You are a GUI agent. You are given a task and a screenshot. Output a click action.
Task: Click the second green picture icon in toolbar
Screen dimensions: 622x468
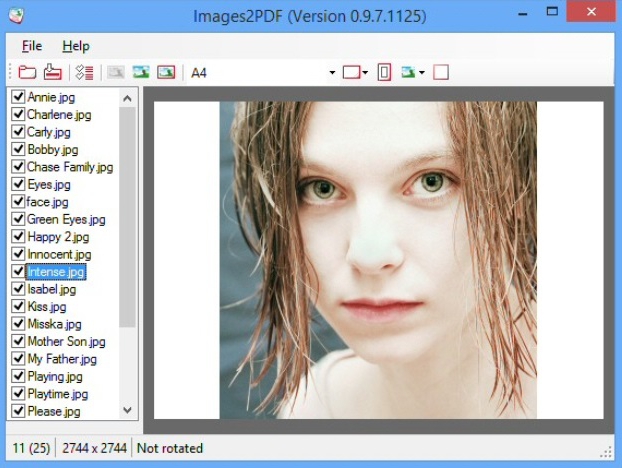pyautogui.click(x=141, y=72)
